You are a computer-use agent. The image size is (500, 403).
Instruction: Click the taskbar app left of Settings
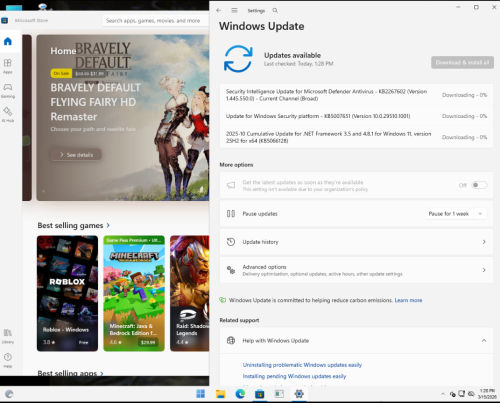(x=279, y=394)
